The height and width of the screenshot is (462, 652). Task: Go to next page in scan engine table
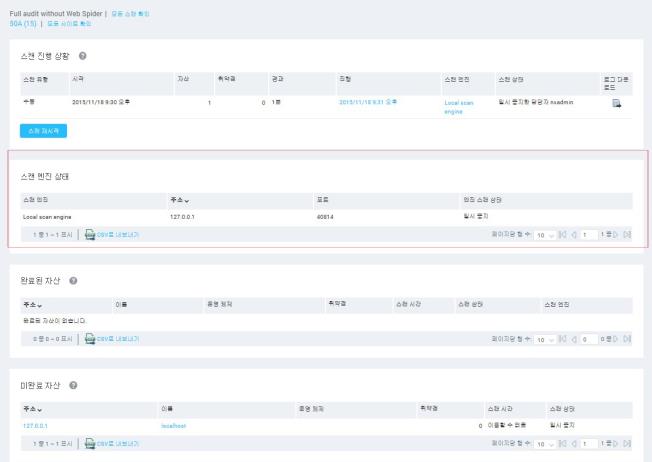616,234
